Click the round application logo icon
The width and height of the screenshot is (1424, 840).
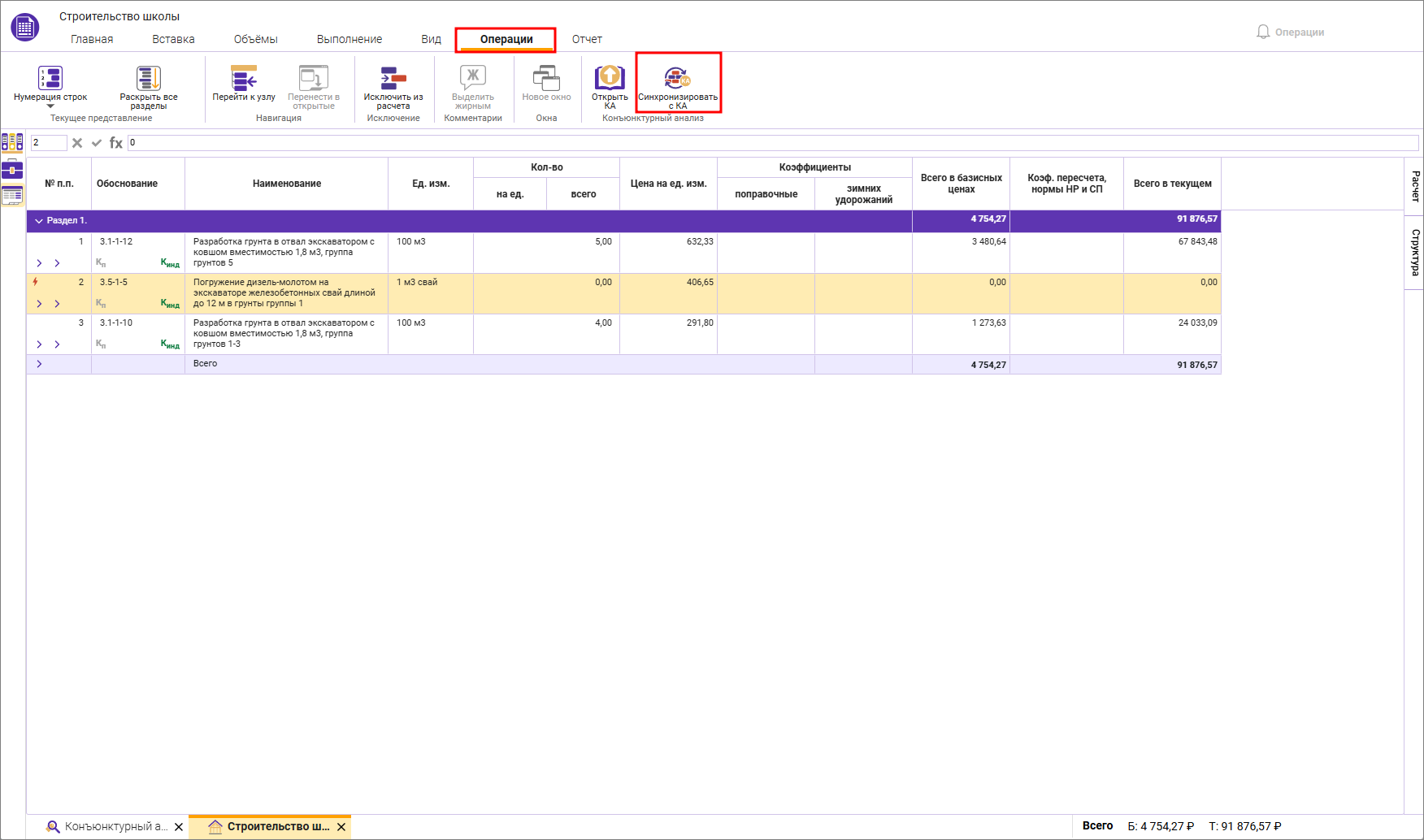click(25, 27)
